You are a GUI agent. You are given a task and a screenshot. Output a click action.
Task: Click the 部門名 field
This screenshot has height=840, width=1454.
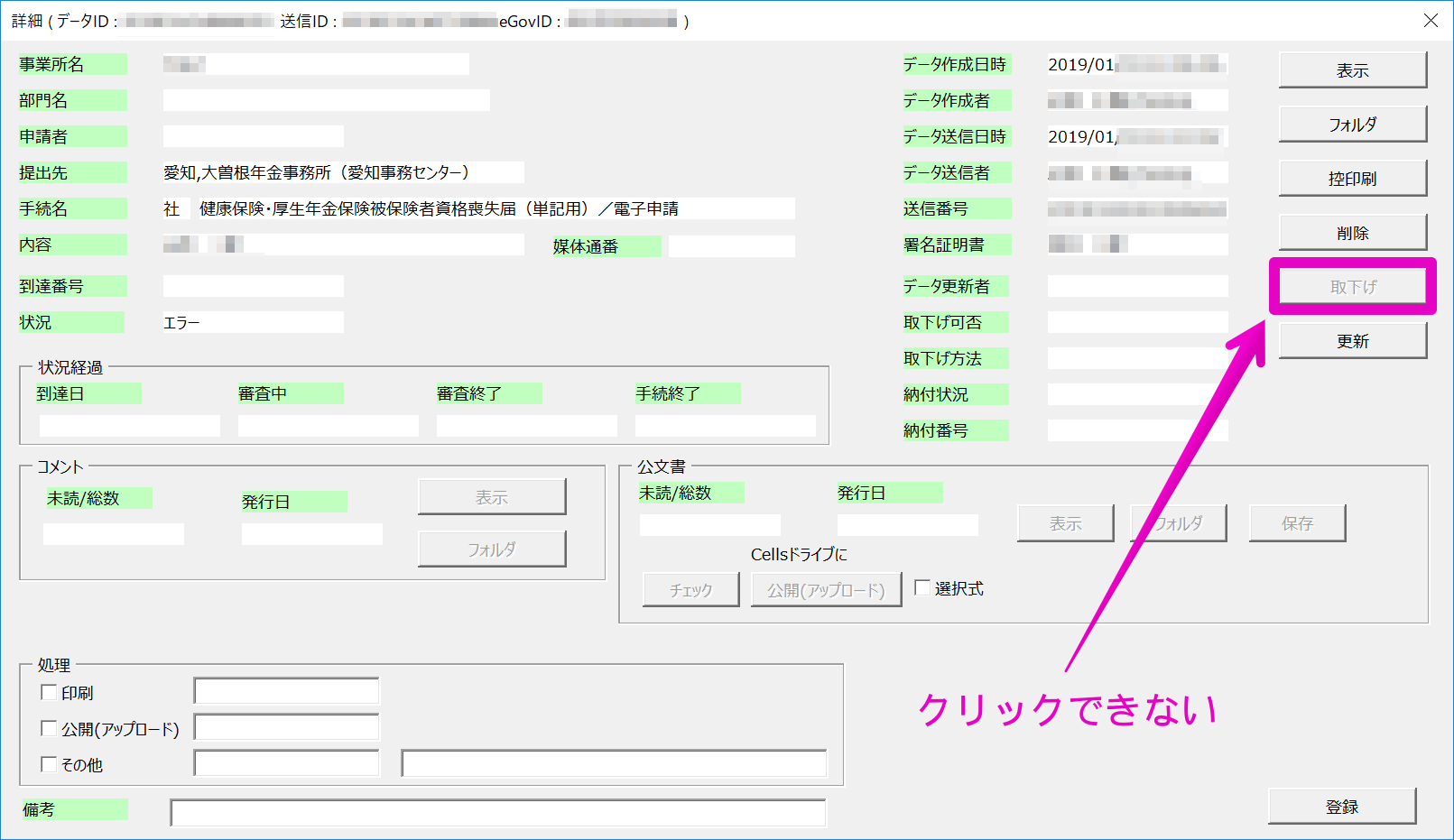(327, 100)
